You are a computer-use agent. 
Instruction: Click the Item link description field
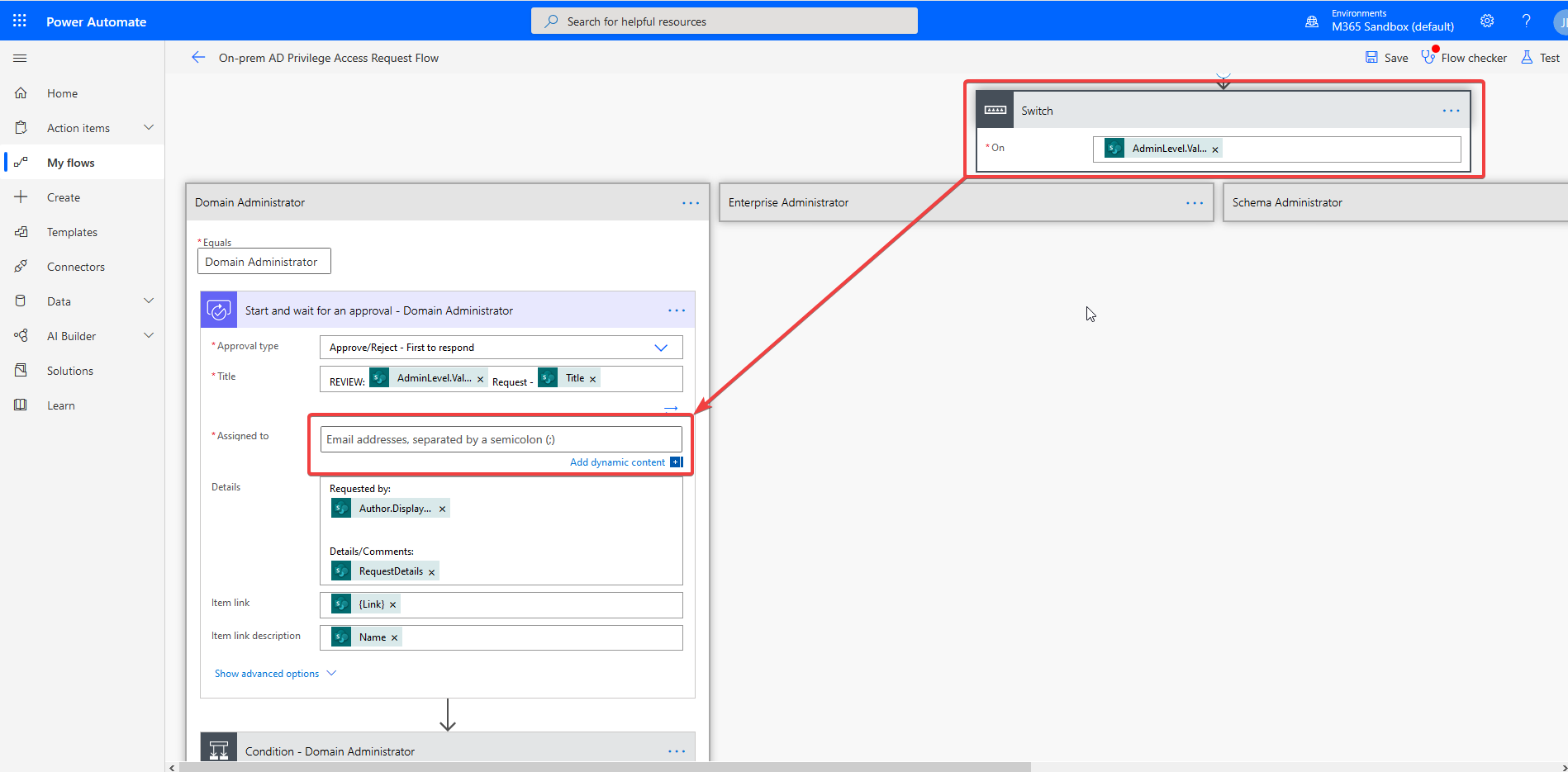(501, 637)
